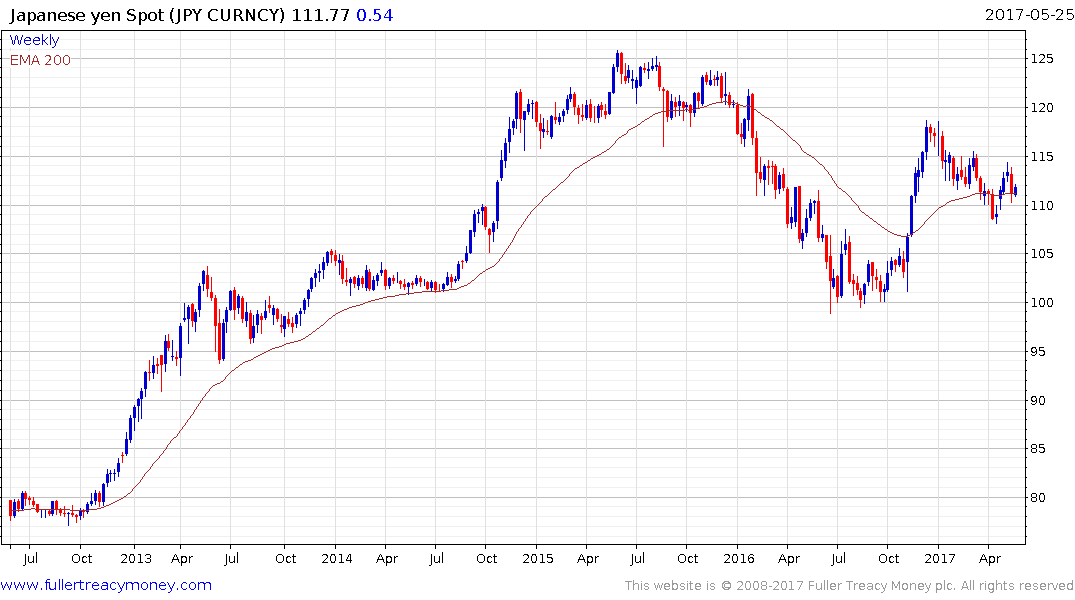Click the 120 price axis label
Screen dimensions: 1075x600
(1042, 108)
